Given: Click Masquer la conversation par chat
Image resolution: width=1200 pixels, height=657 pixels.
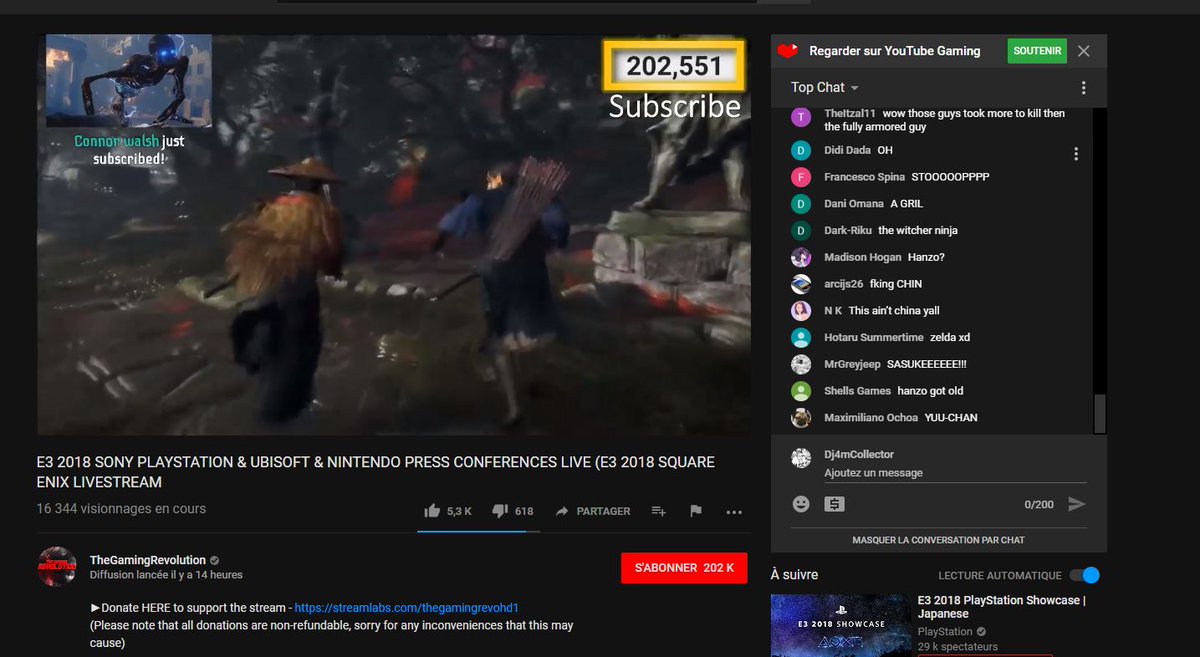Looking at the screenshot, I should (938, 540).
